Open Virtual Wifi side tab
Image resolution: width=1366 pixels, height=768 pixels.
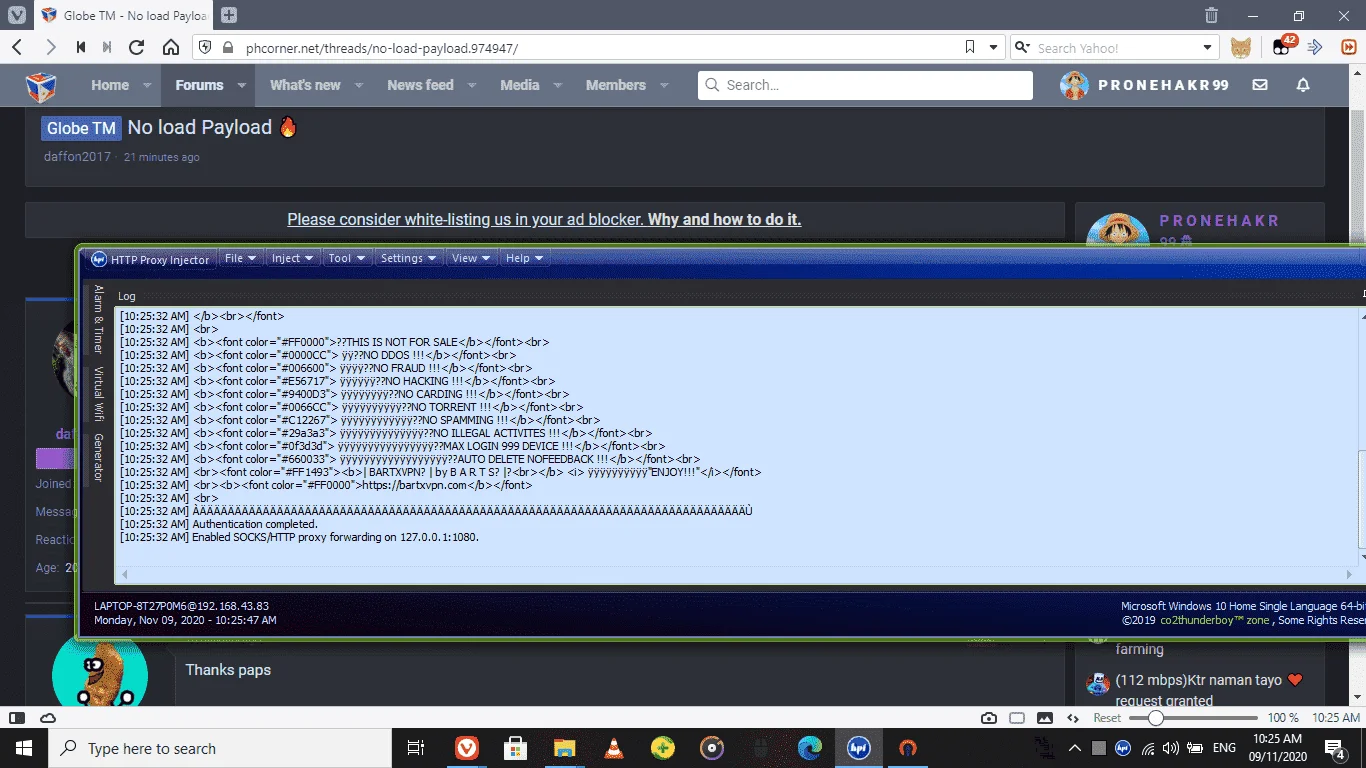[x=98, y=394]
